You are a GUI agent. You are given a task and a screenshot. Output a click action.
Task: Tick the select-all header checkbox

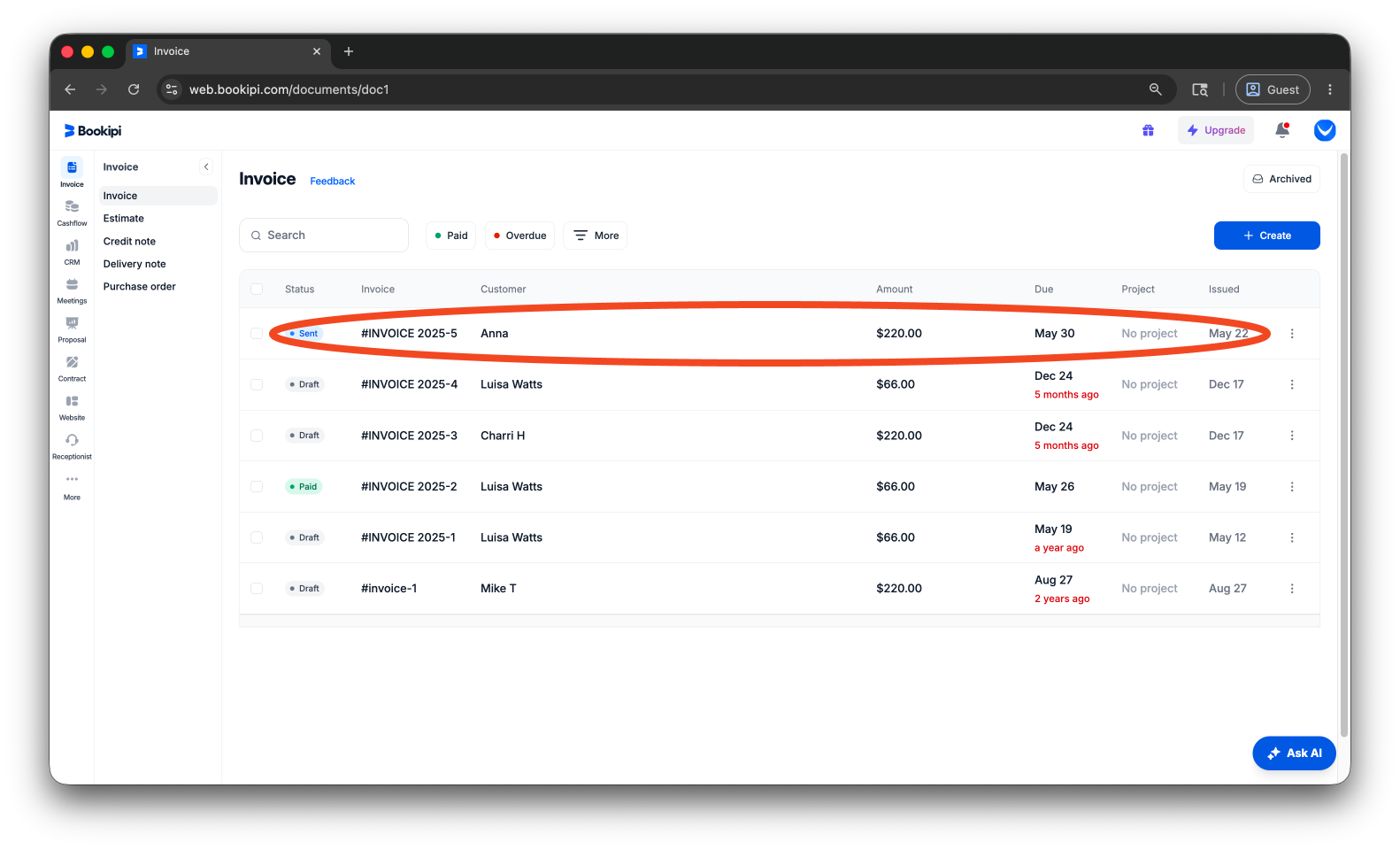click(257, 290)
